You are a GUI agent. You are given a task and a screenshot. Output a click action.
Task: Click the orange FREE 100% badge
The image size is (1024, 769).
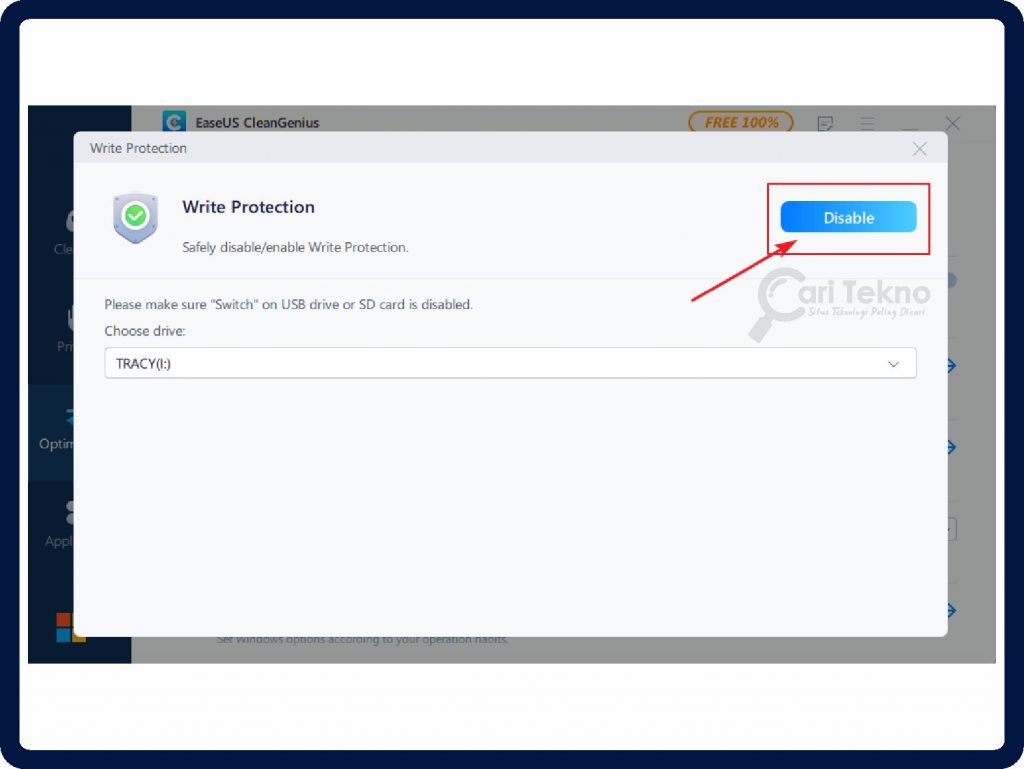(740, 122)
